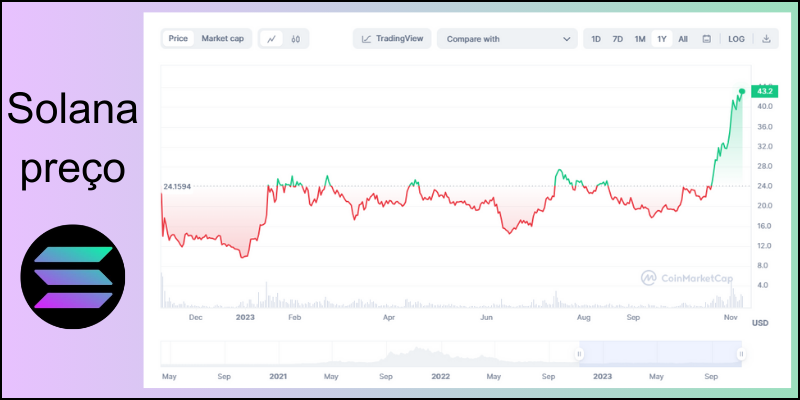The width and height of the screenshot is (800, 400).
Task: Show the All time range
Action: (683, 39)
